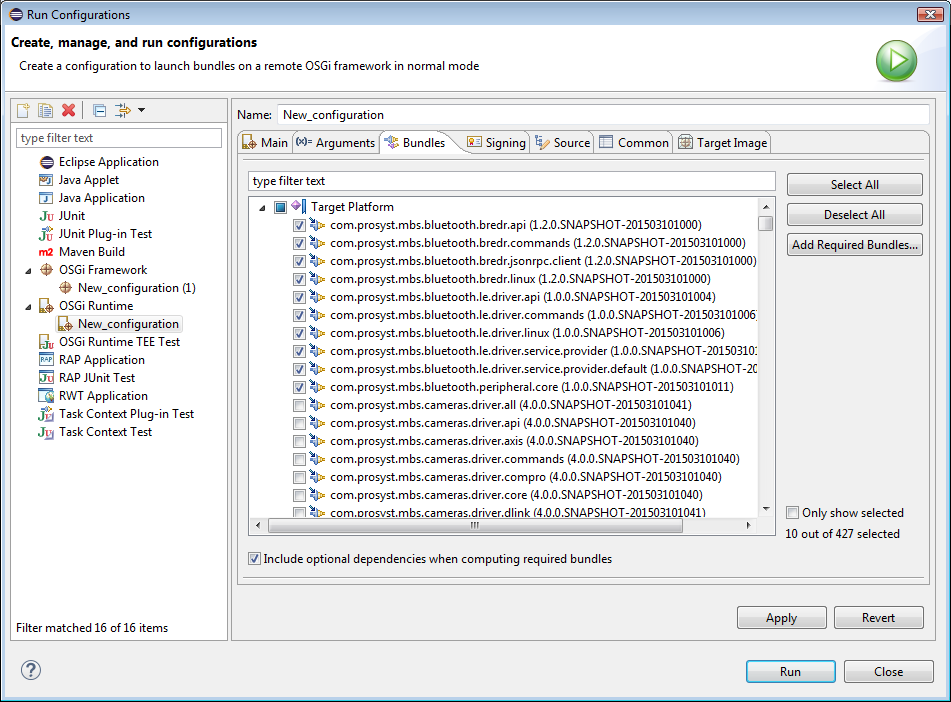Click the Duplicate launch configuration icon

(45, 110)
